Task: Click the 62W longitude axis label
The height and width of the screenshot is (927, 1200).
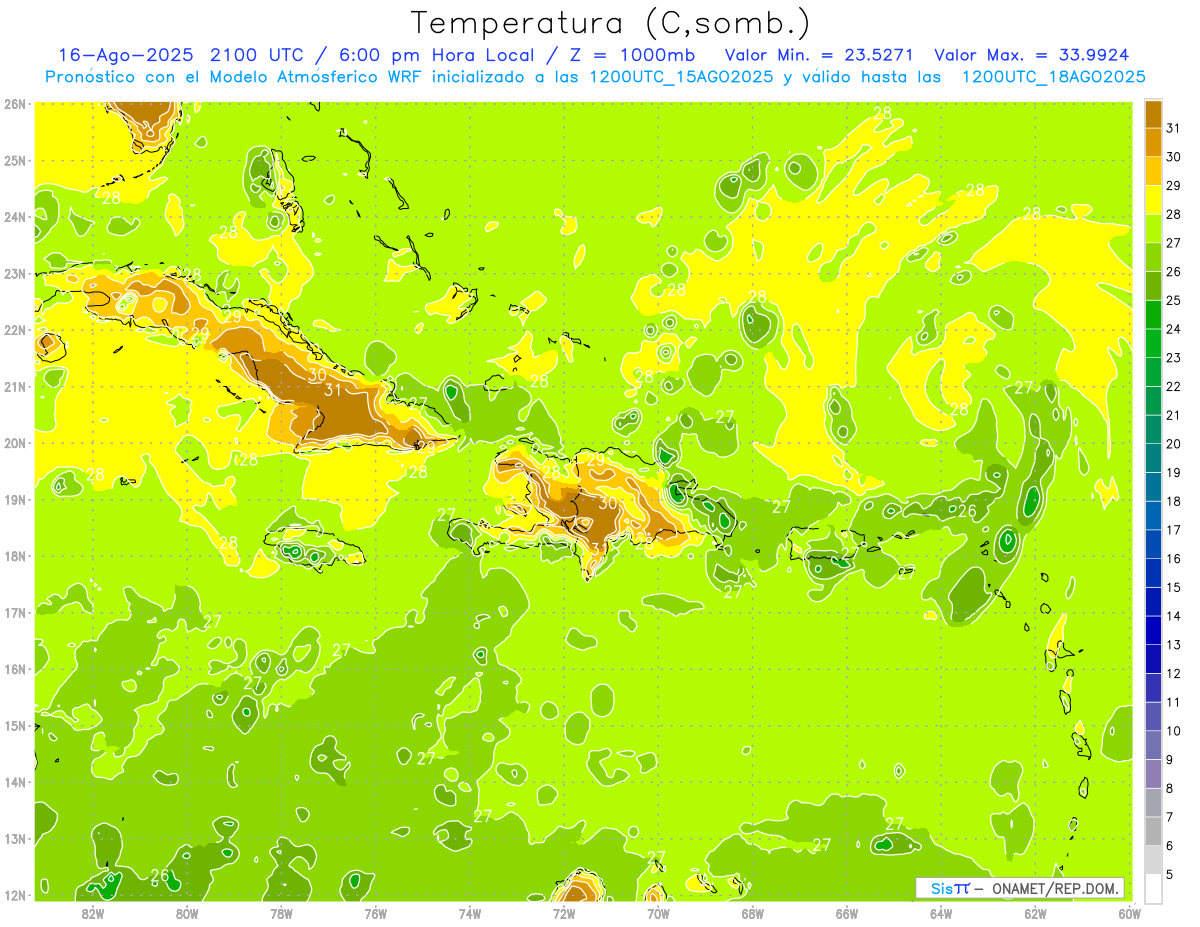Action: click(x=1035, y=913)
